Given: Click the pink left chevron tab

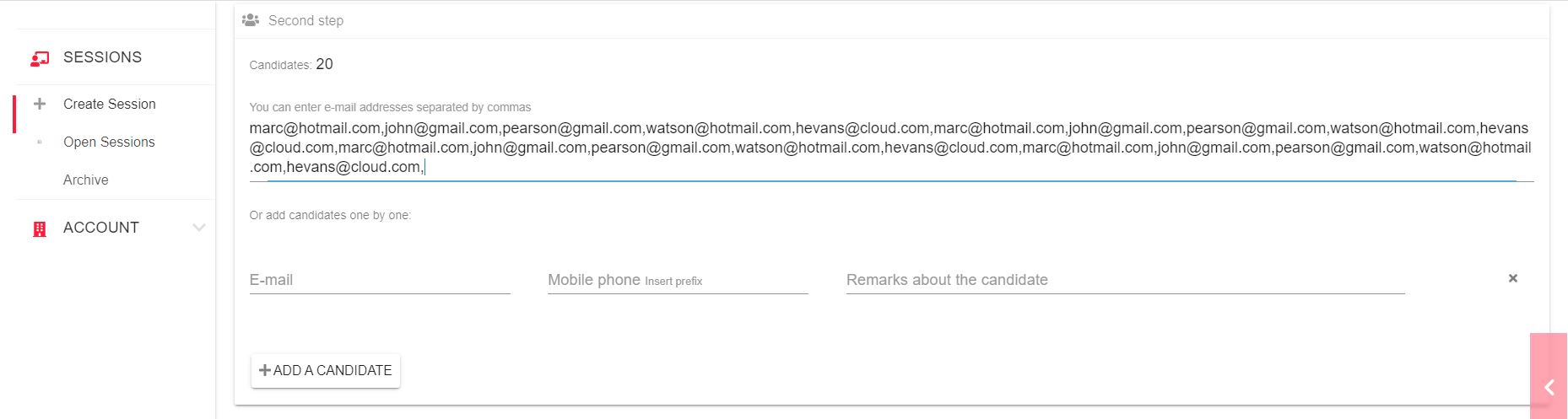Looking at the screenshot, I should pyautogui.click(x=1549, y=387).
